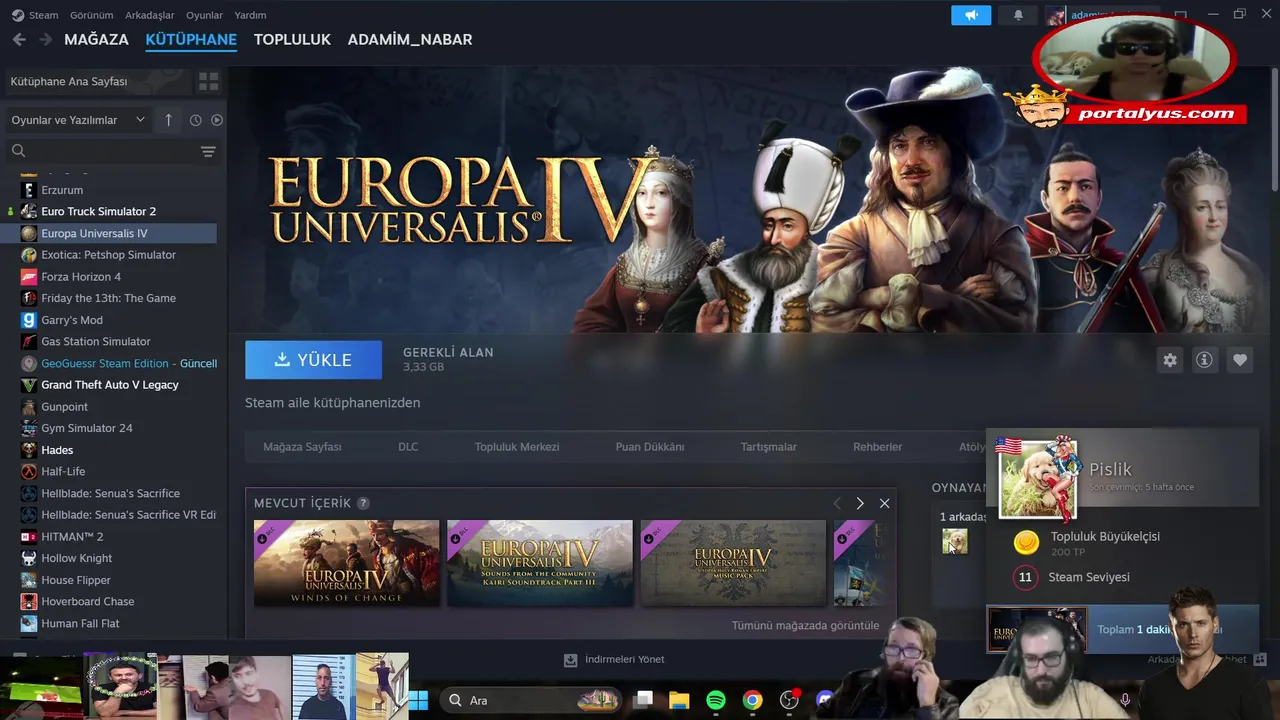Close the MEVCUT İÇERİK panel
The height and width of the screenshot is (720, 1280).
pyautogui.click(x=884, y=503)
